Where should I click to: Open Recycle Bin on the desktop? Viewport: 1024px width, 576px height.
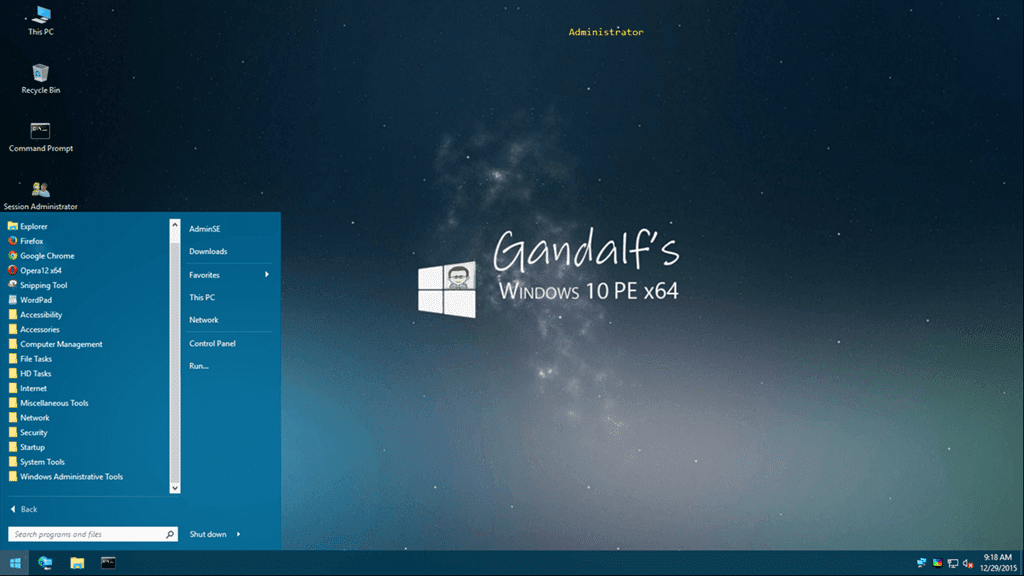coord(39,75)
